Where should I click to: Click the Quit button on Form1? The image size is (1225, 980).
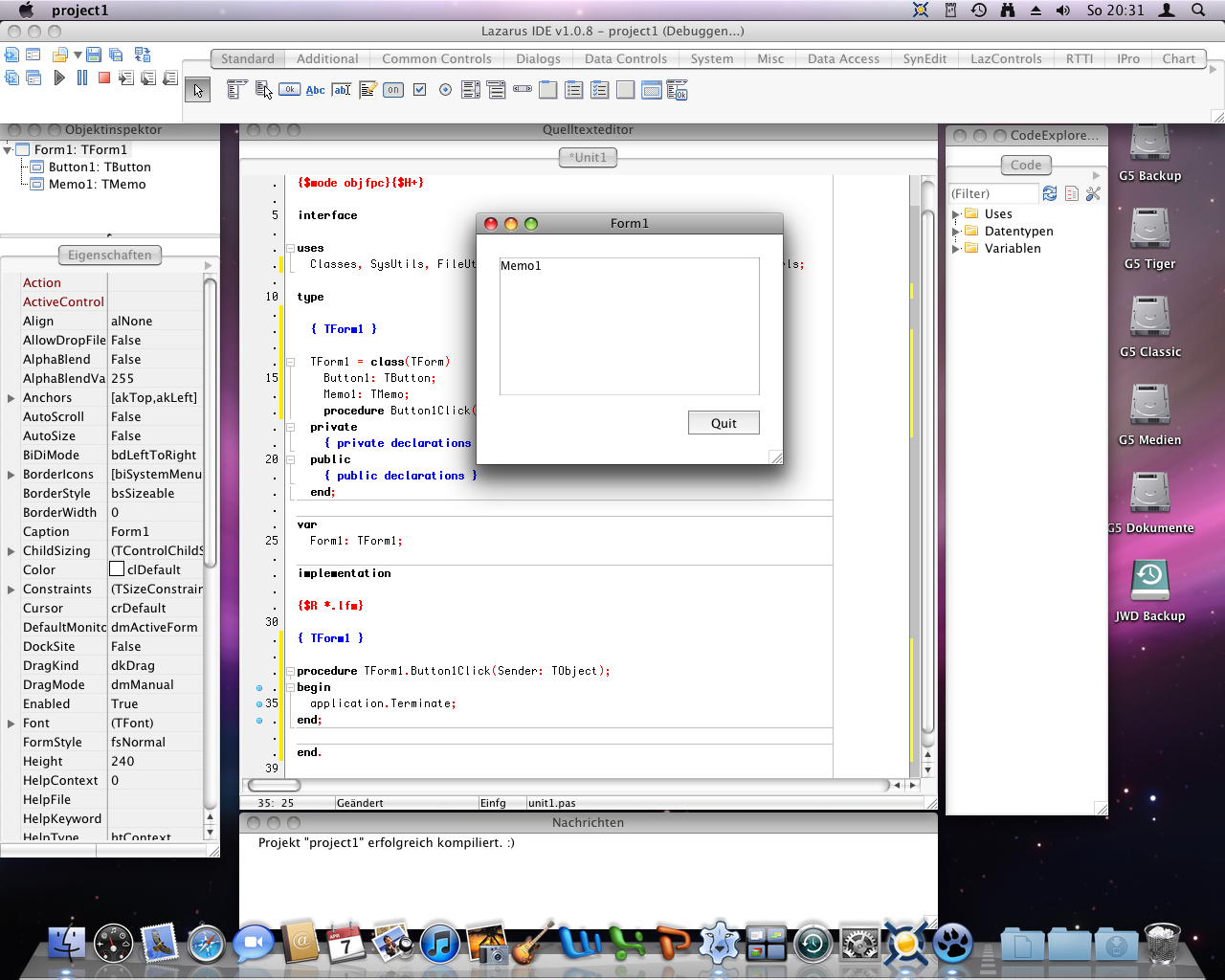coord(724,423)
